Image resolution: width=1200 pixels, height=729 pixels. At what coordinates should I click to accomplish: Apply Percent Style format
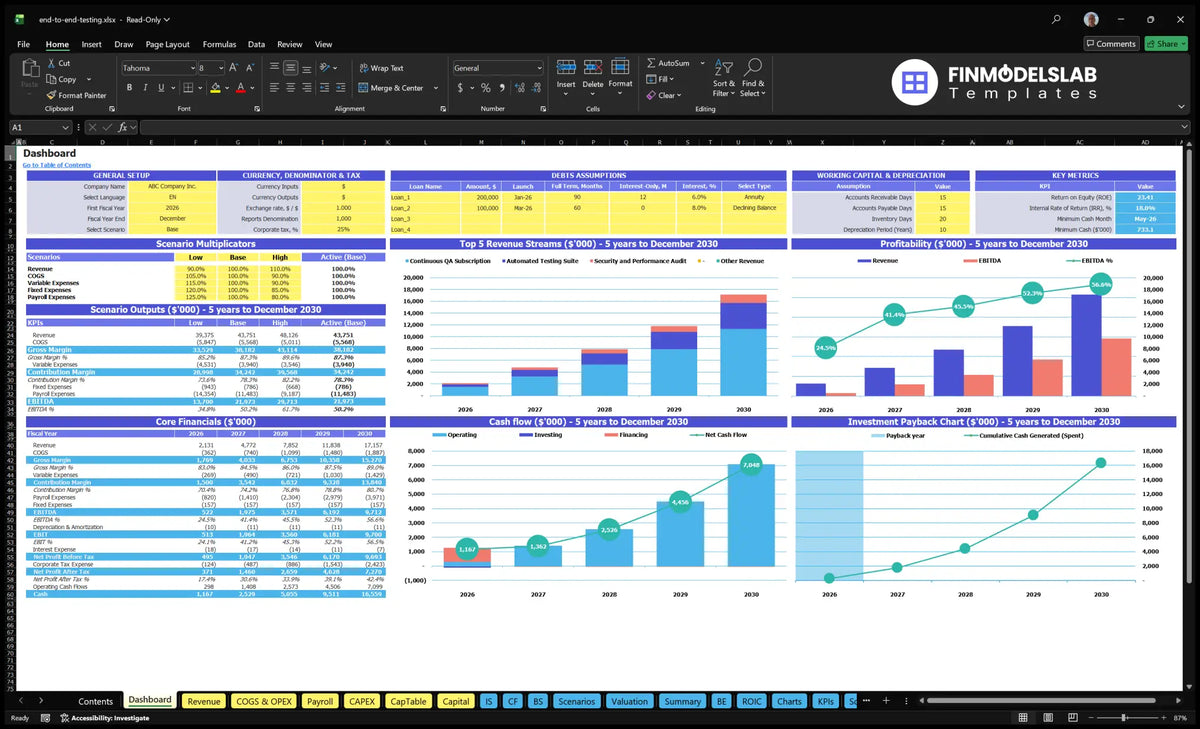(x=486, y=88)
